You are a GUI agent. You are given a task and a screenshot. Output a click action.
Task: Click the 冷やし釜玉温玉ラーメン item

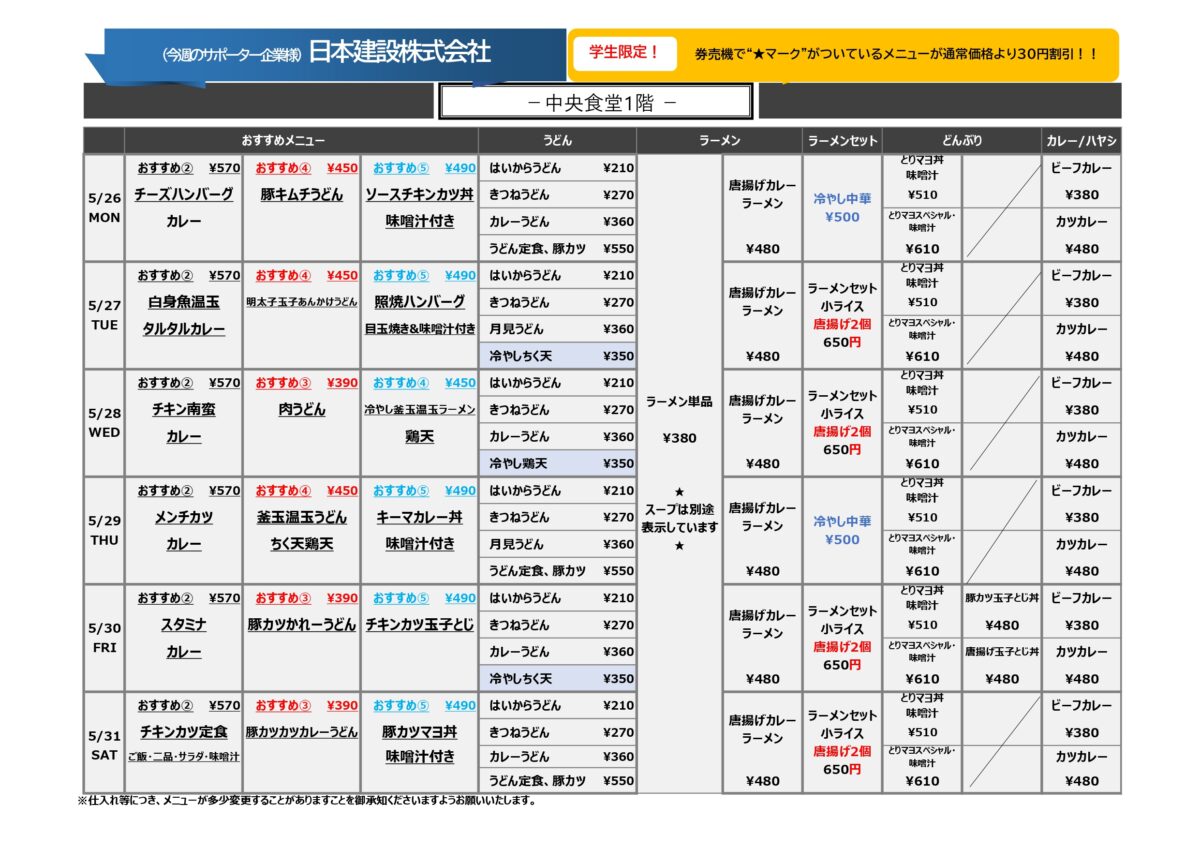(x=420, y=410)
